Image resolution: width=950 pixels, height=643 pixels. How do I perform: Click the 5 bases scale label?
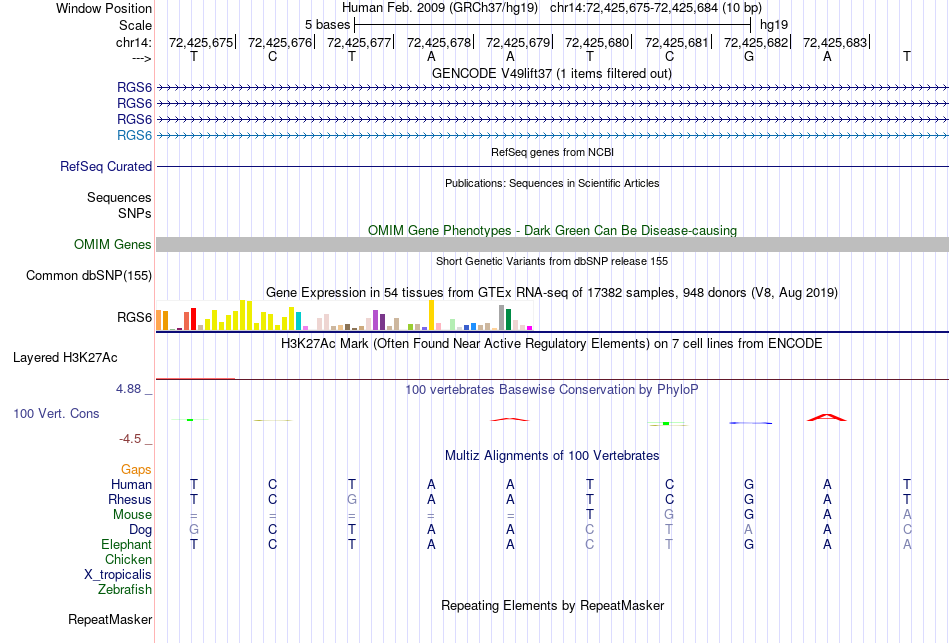point(327,25)
